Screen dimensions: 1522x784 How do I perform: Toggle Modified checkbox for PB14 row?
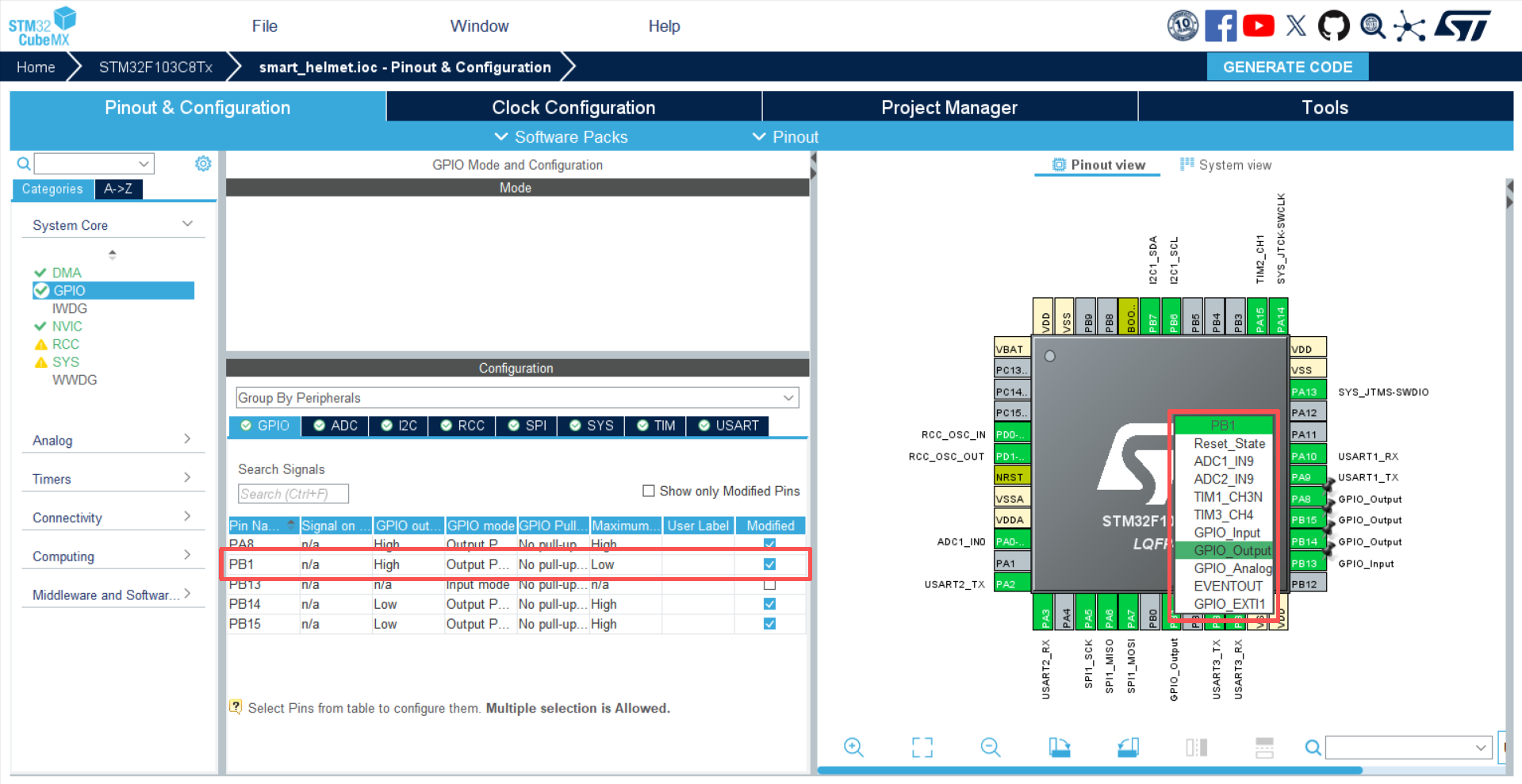coord(769,604)
